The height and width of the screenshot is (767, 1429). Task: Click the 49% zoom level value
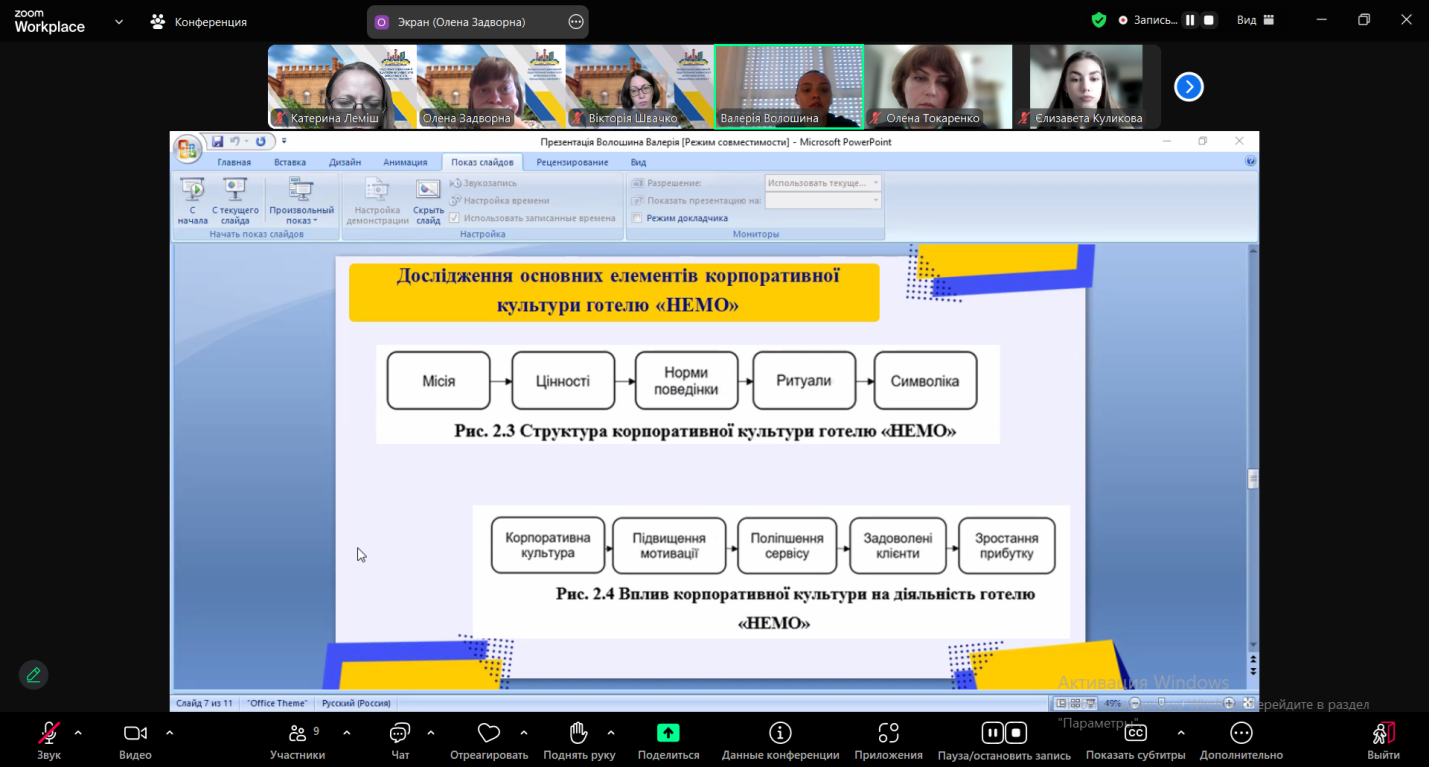pos(1112,703)
